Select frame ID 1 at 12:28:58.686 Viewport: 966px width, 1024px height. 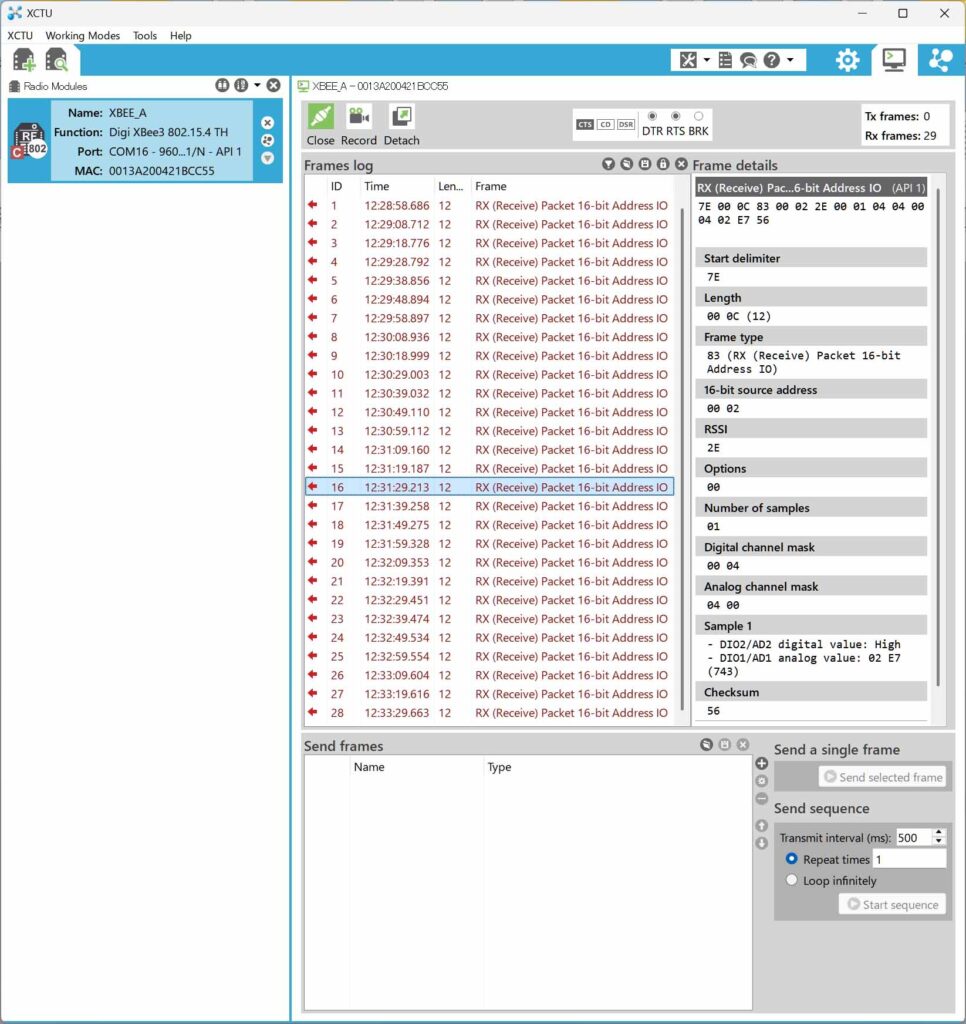[x=490, y=206]
